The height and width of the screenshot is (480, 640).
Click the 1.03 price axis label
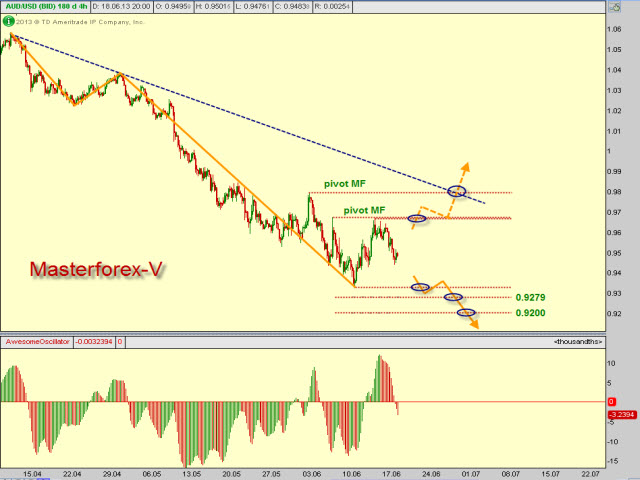614,91
